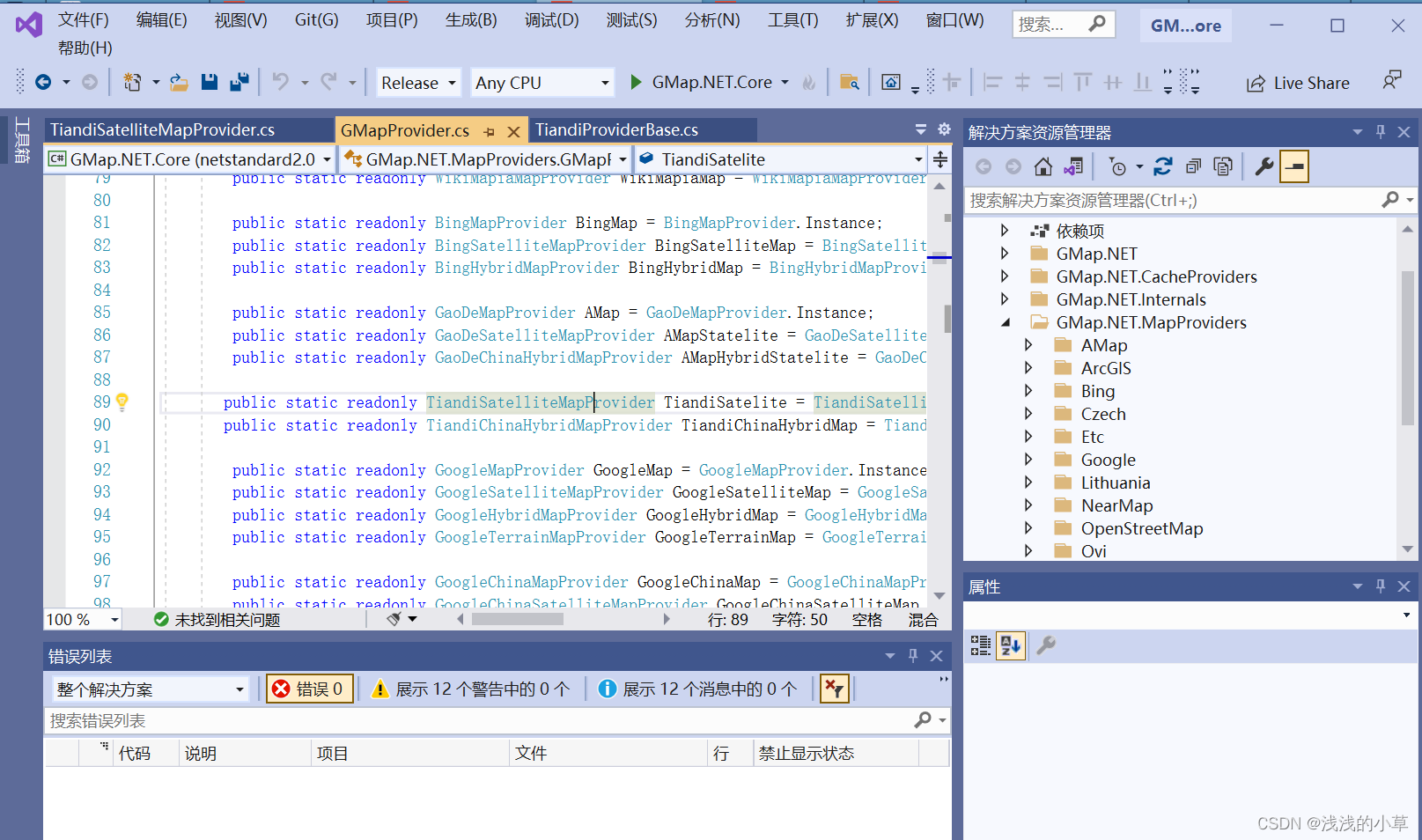Click the lightbulb quick action on line 89
1422x840 pixels.
(122, 402)
